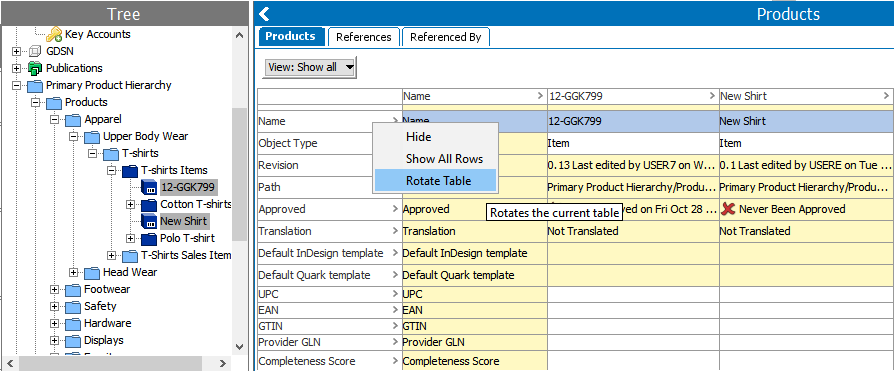The width and height of the screenshot is (894, 371).
Task: Click the Publications green icon
Action: coord(35,68)
